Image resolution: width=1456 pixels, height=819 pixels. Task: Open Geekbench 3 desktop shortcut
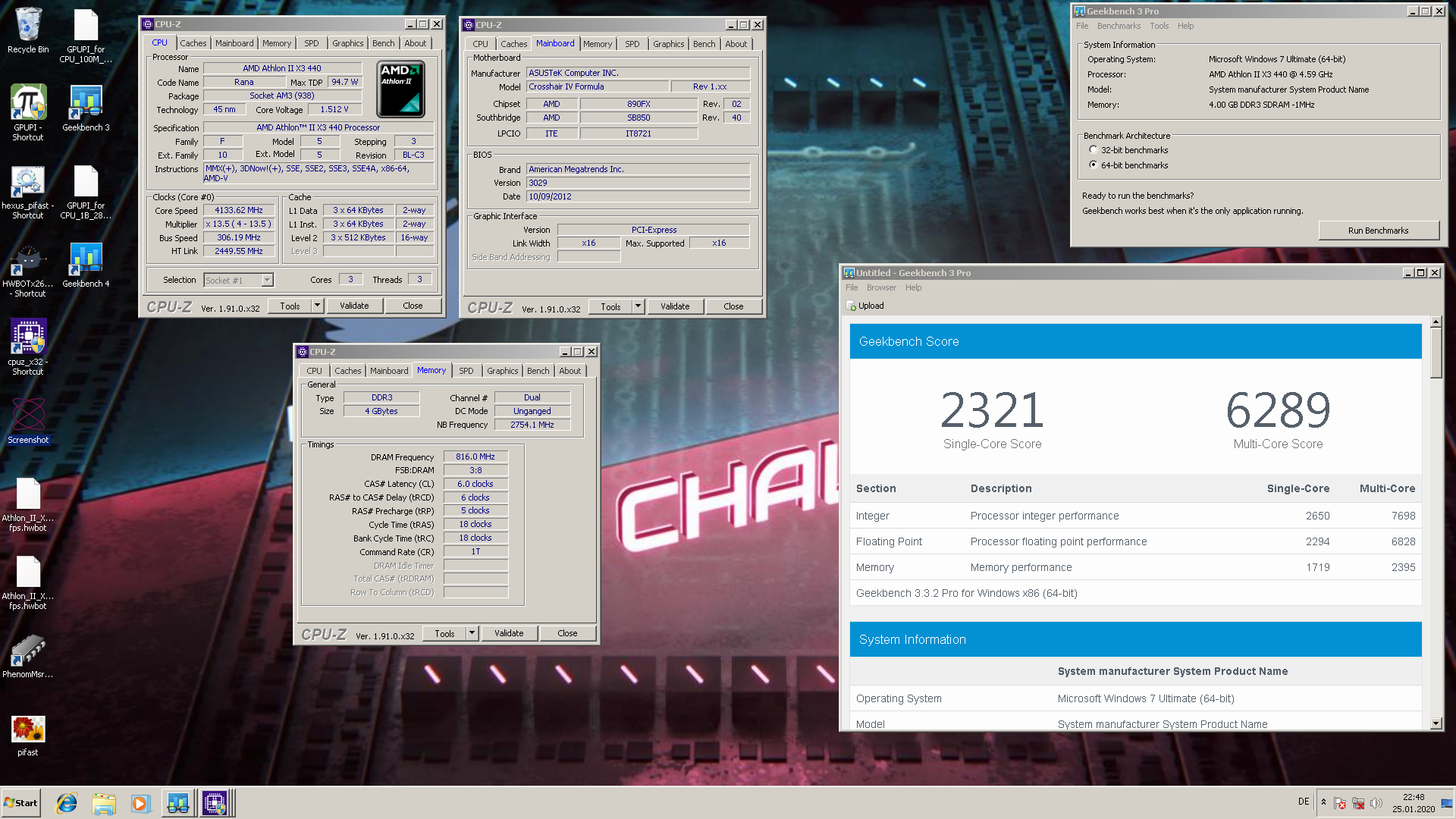pyautogui.click(x=86, y=108)
